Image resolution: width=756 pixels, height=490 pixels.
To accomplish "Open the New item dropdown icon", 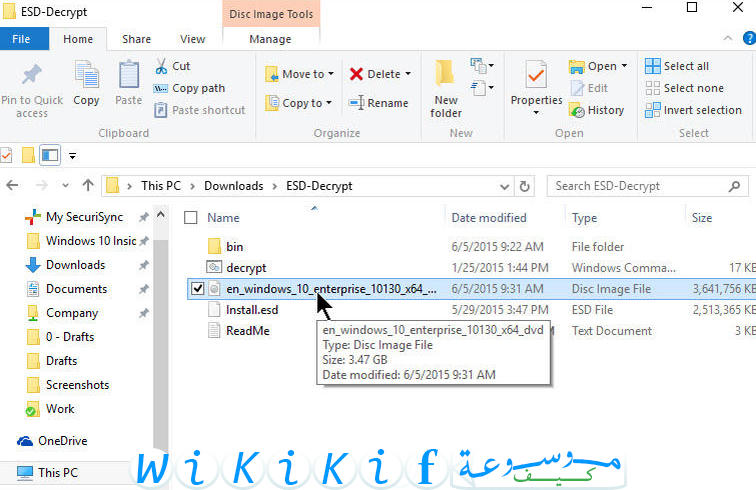I will [x=482, y=65].
